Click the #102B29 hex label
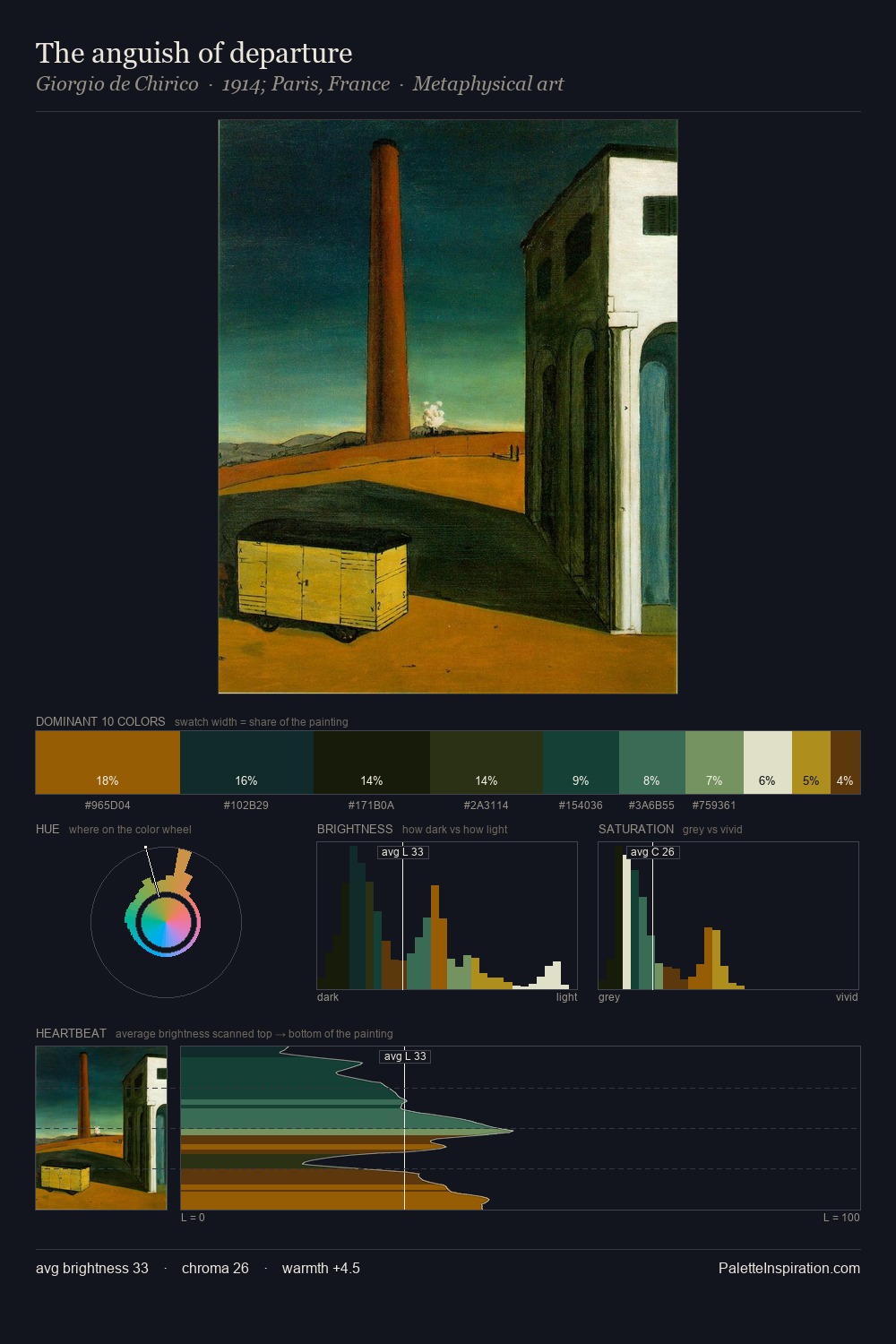896x1344 pixels. point(246,806)
